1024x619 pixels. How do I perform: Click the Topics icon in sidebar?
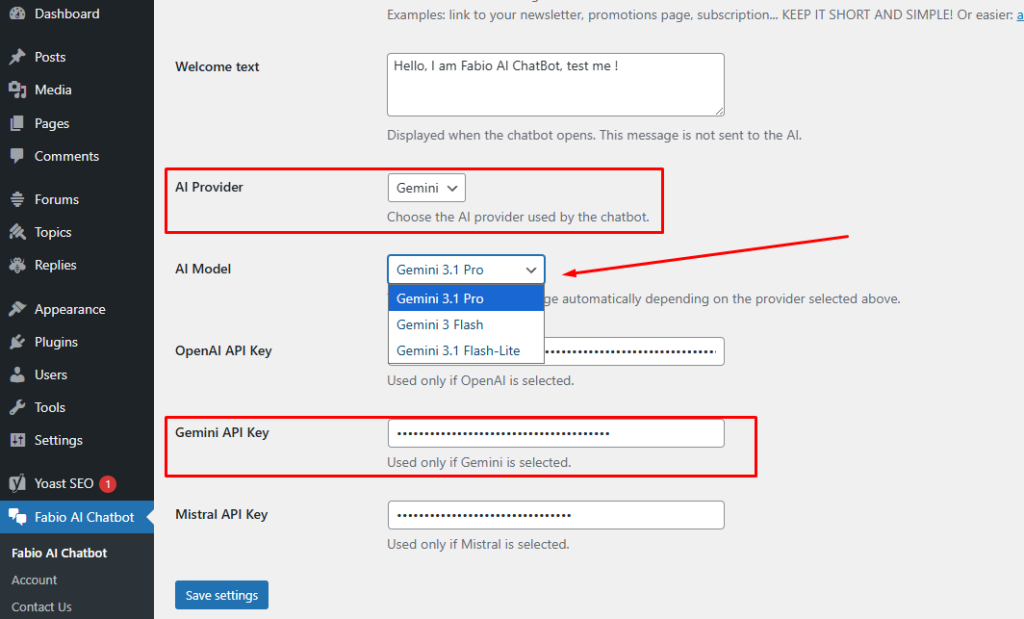(x=18, y=232)
